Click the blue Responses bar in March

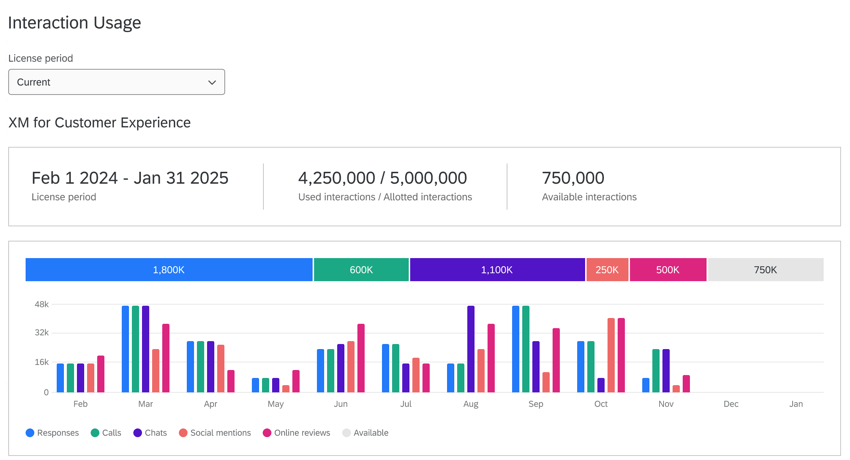[126, 349]
